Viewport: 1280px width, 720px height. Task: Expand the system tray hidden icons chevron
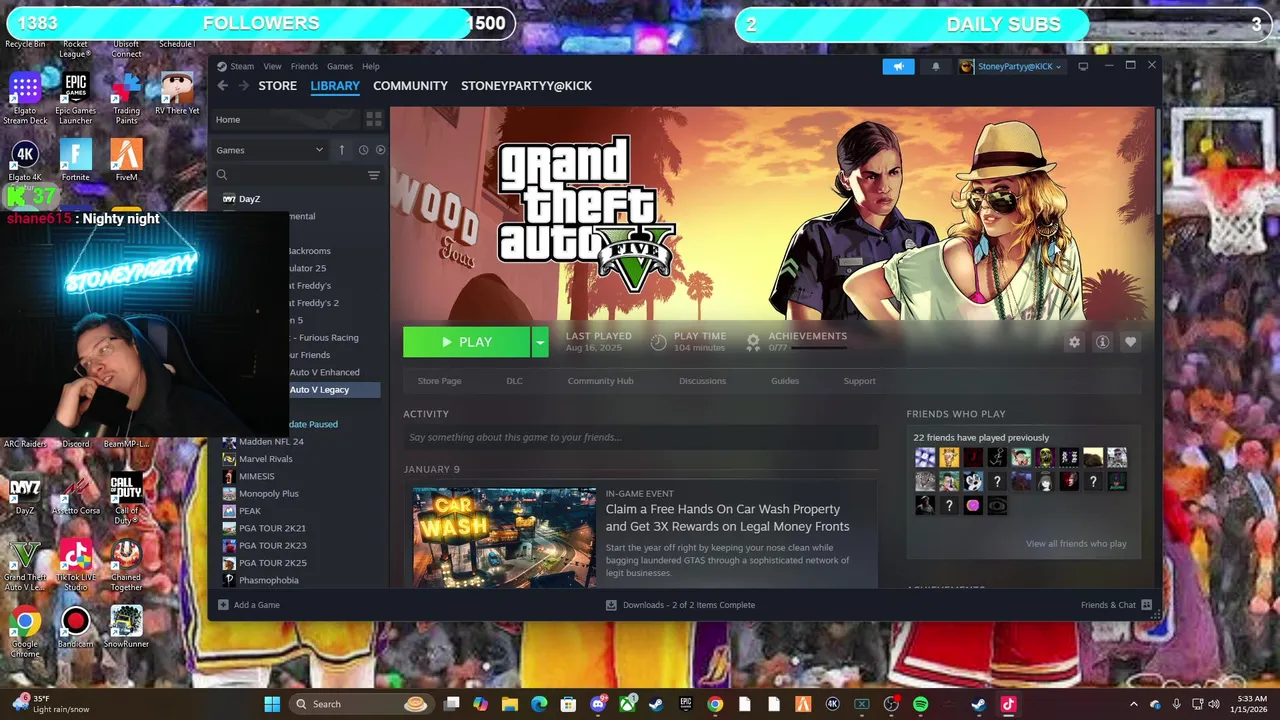click(x=1133, y=704)
